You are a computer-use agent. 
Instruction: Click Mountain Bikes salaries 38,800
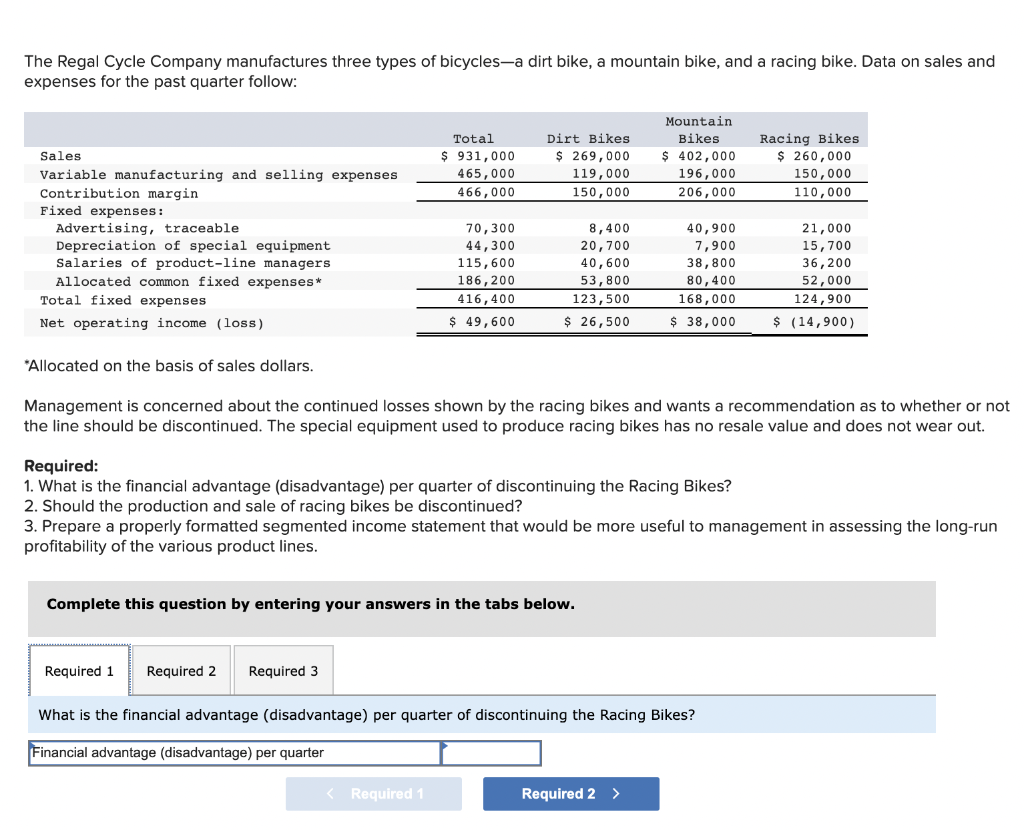(711, 263)
